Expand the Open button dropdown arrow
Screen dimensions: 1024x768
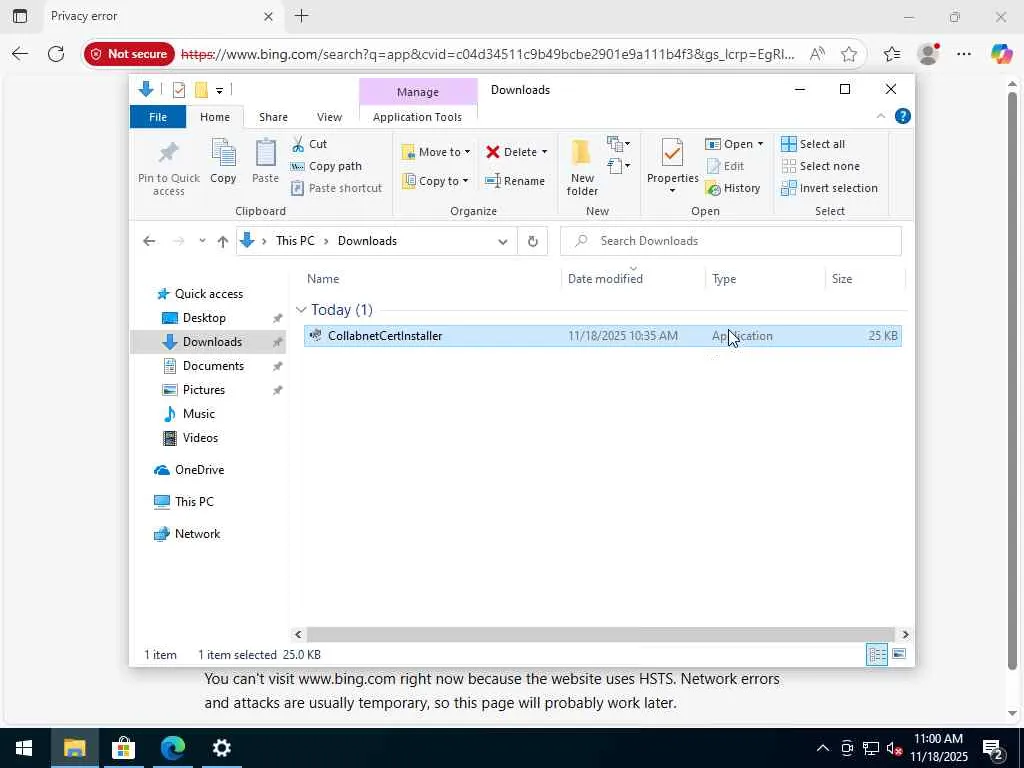[x=760, y=144]
